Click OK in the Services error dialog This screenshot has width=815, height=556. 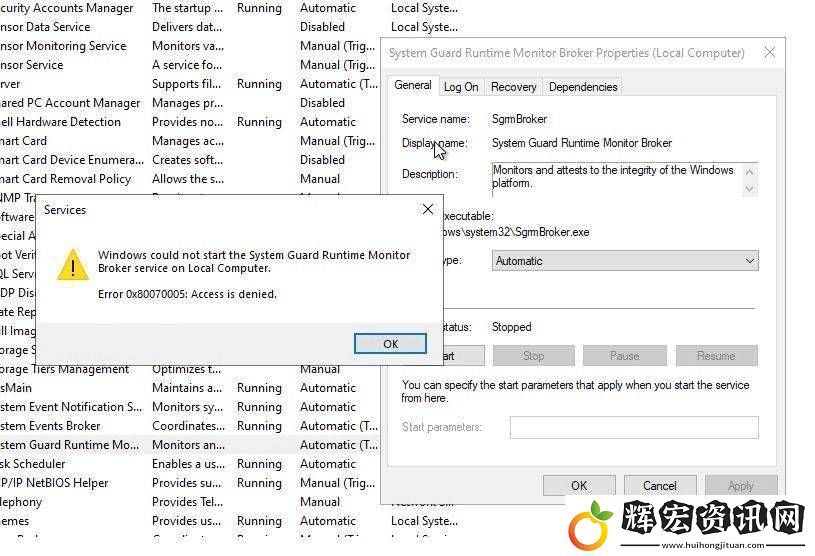pos(390,343)
